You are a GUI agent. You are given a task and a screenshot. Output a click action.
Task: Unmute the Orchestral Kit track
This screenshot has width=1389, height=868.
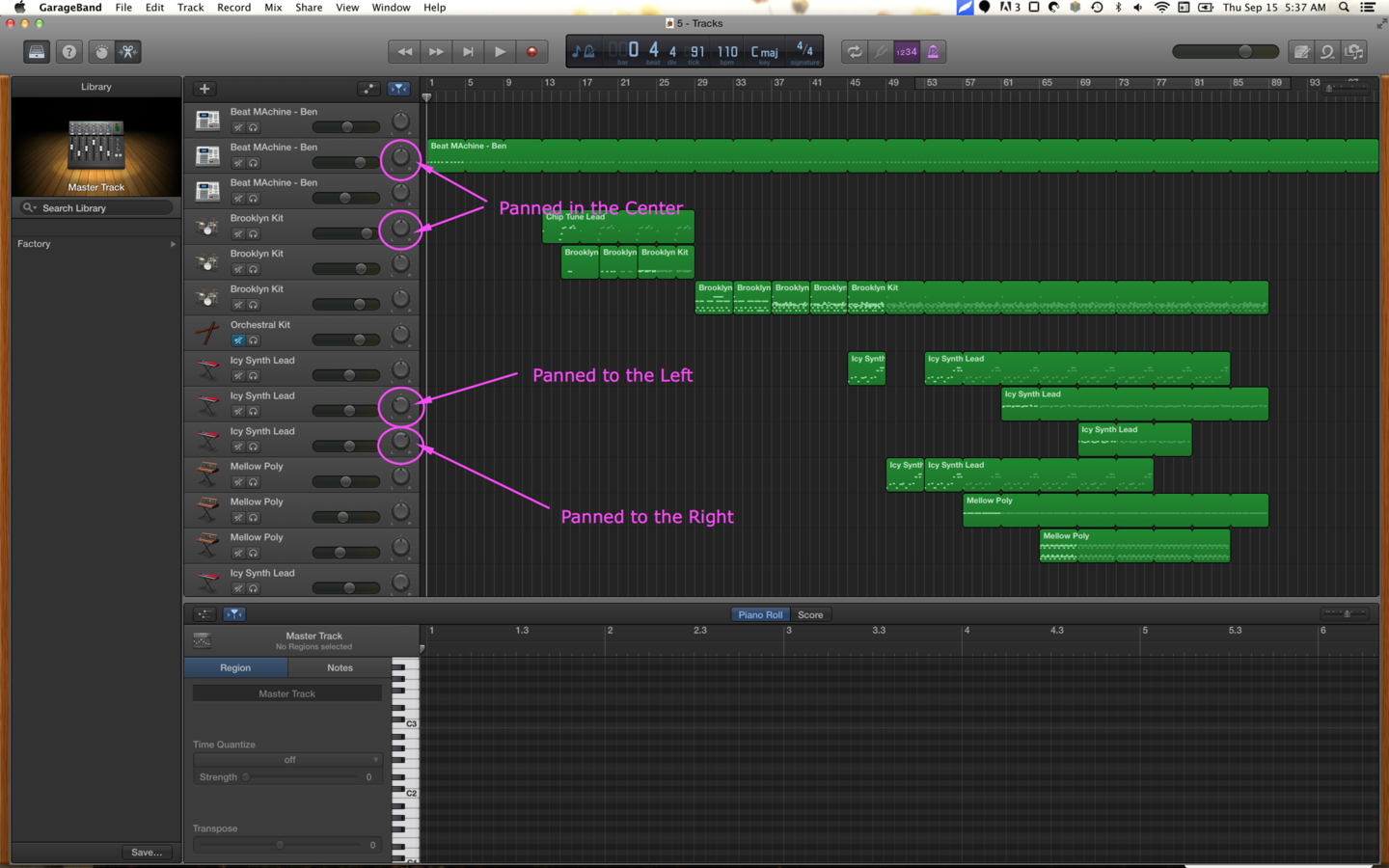[x=237, y=340]
